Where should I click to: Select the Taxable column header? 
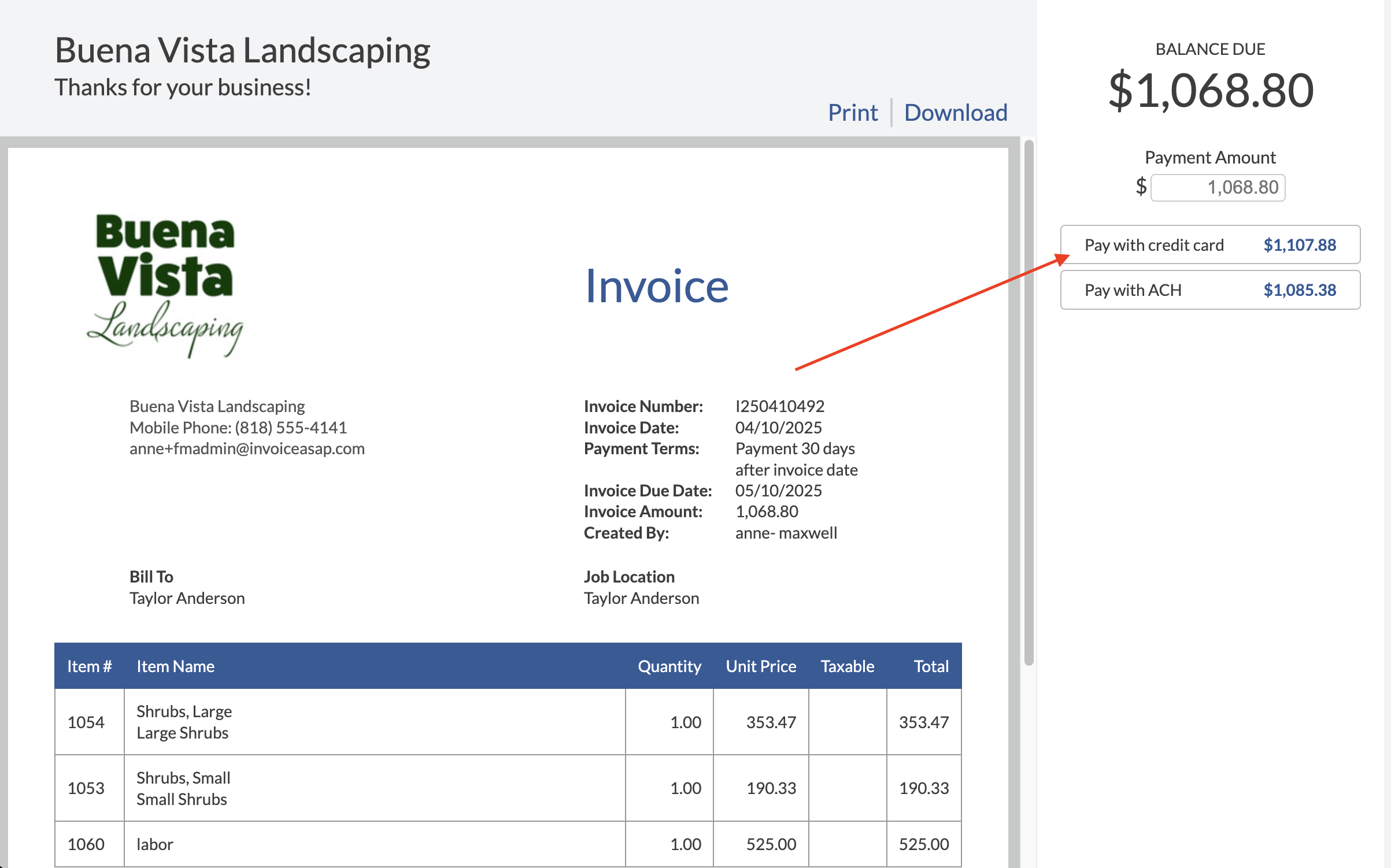tap(847, 666)
